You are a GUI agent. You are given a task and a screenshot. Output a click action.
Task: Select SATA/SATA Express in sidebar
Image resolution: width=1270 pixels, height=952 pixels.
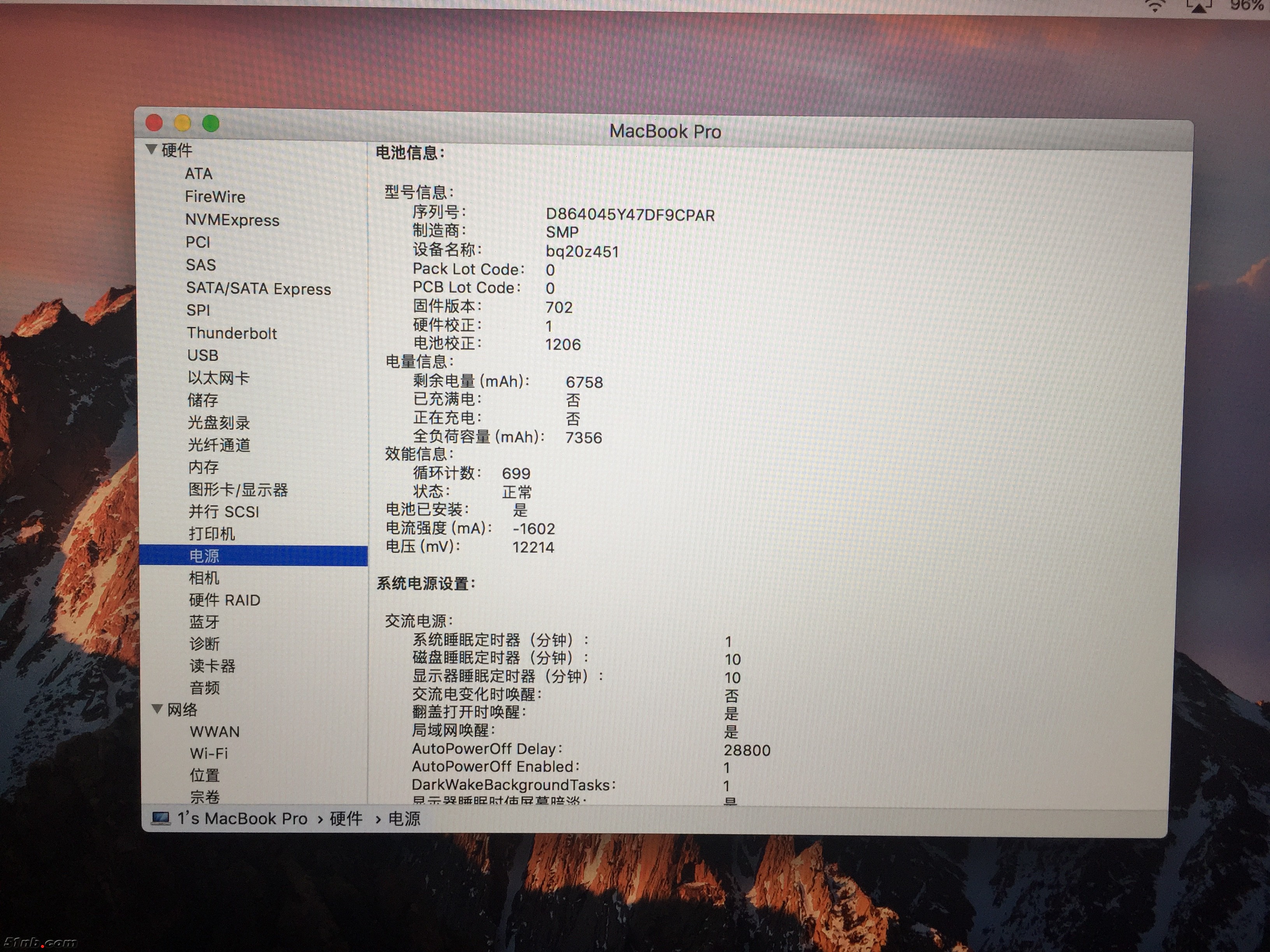258,288
